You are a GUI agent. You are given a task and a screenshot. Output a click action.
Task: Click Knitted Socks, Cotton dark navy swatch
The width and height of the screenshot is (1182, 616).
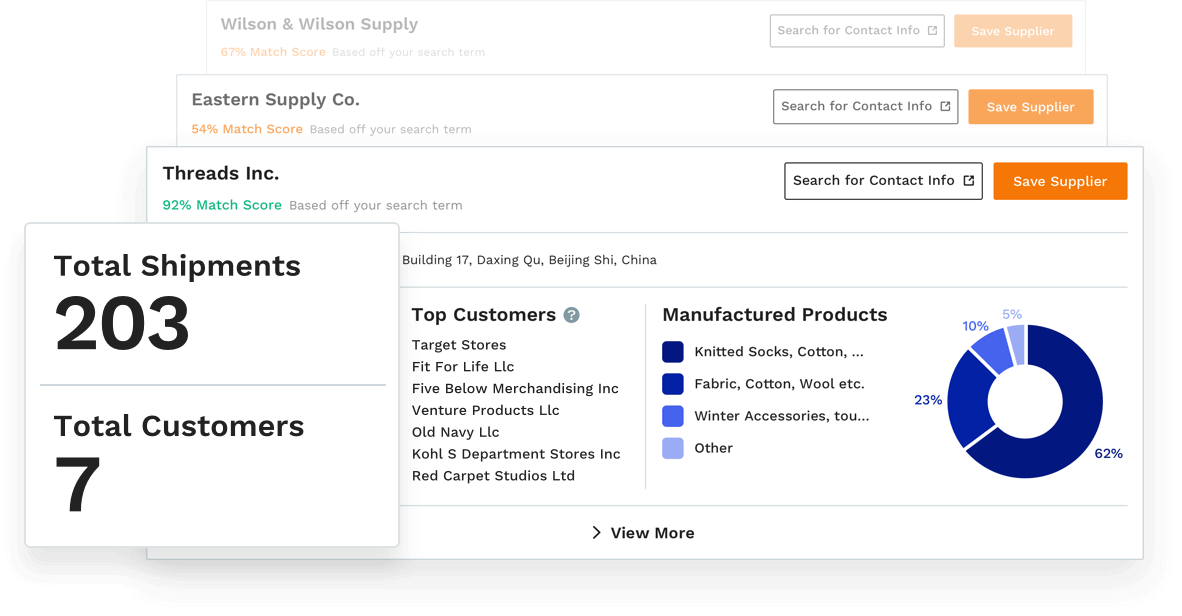[x=672, y=352]
